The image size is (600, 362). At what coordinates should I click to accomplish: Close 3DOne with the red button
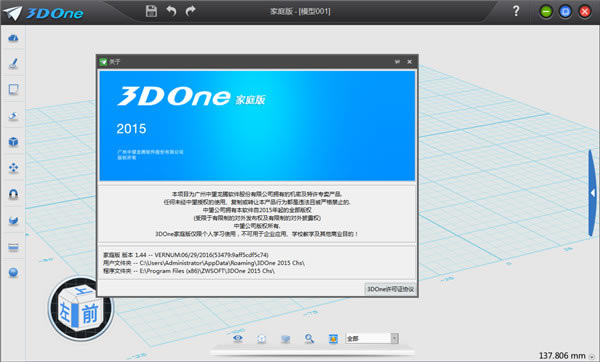coord(584,12)
